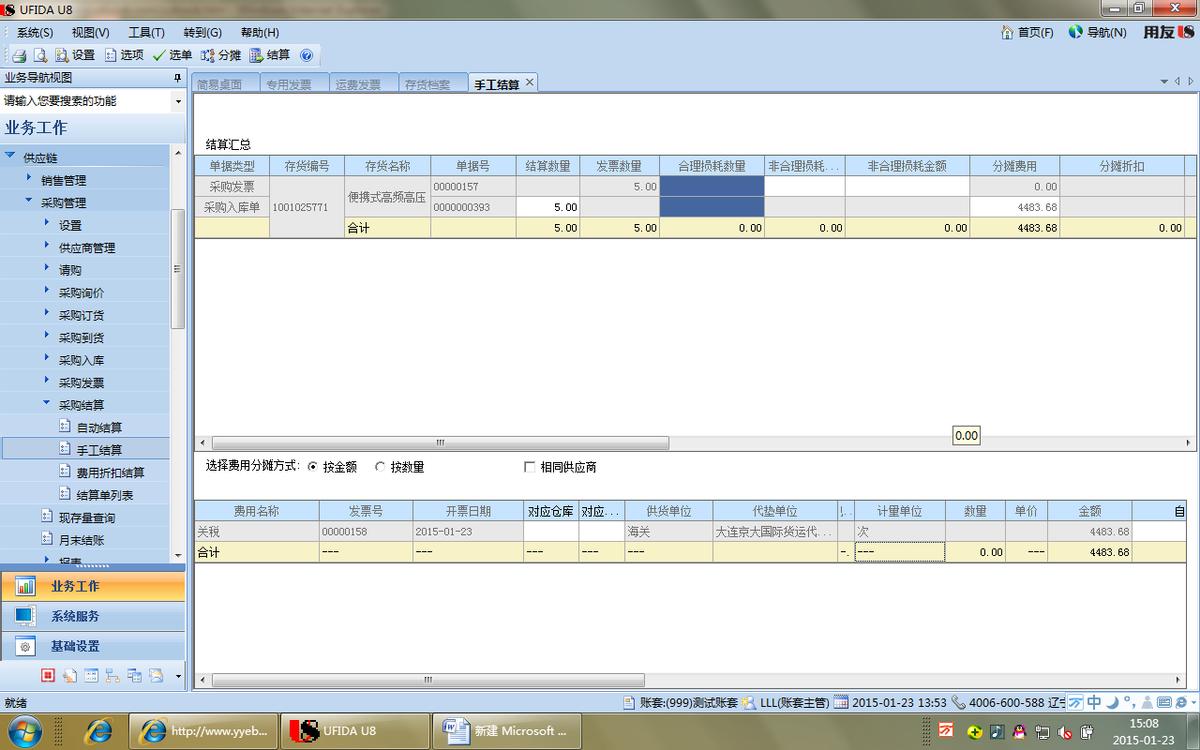Screen dimensions: 1200x750
Task: Click the print icon in the toolbar
Action: point(19,55)
